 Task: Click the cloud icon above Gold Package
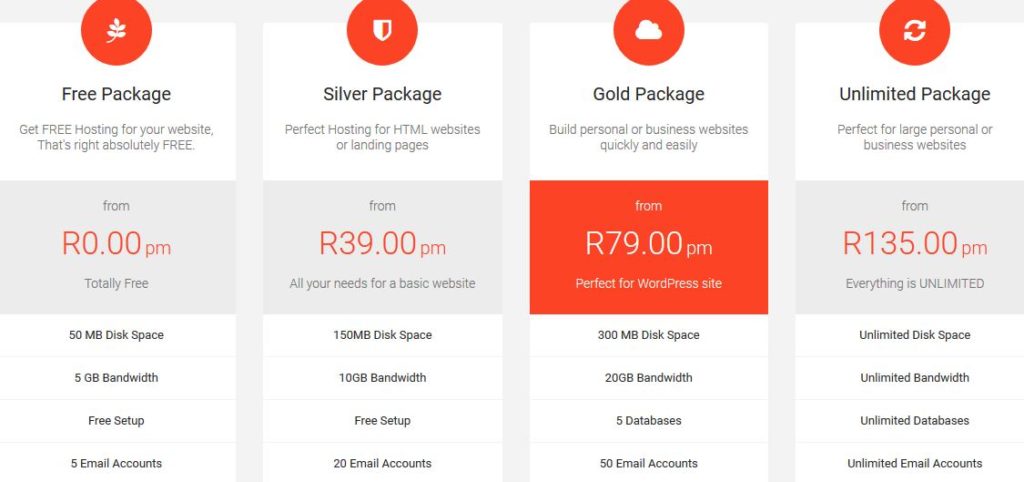(648, 30)
